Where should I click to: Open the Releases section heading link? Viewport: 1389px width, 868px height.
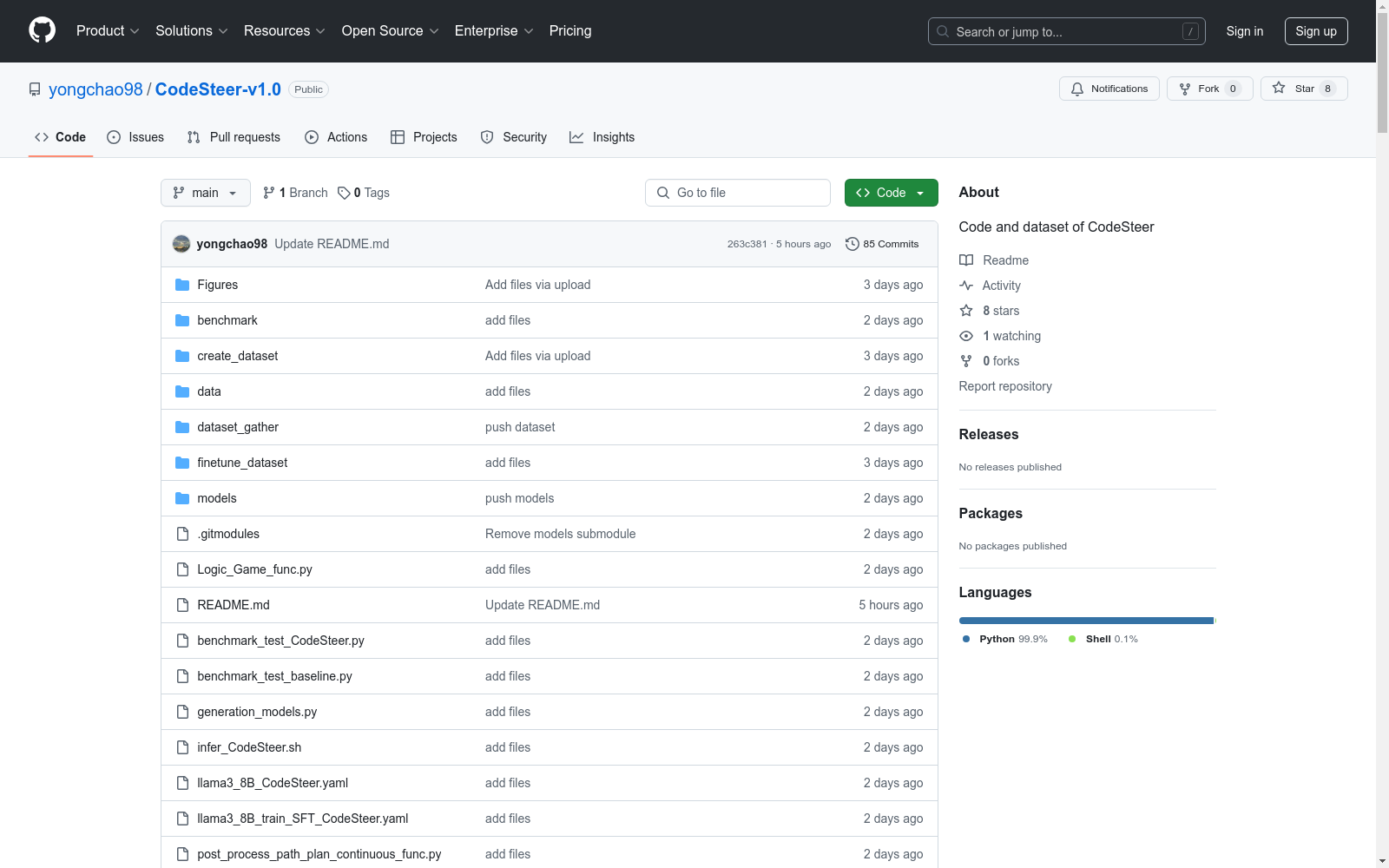pos(989,434)
